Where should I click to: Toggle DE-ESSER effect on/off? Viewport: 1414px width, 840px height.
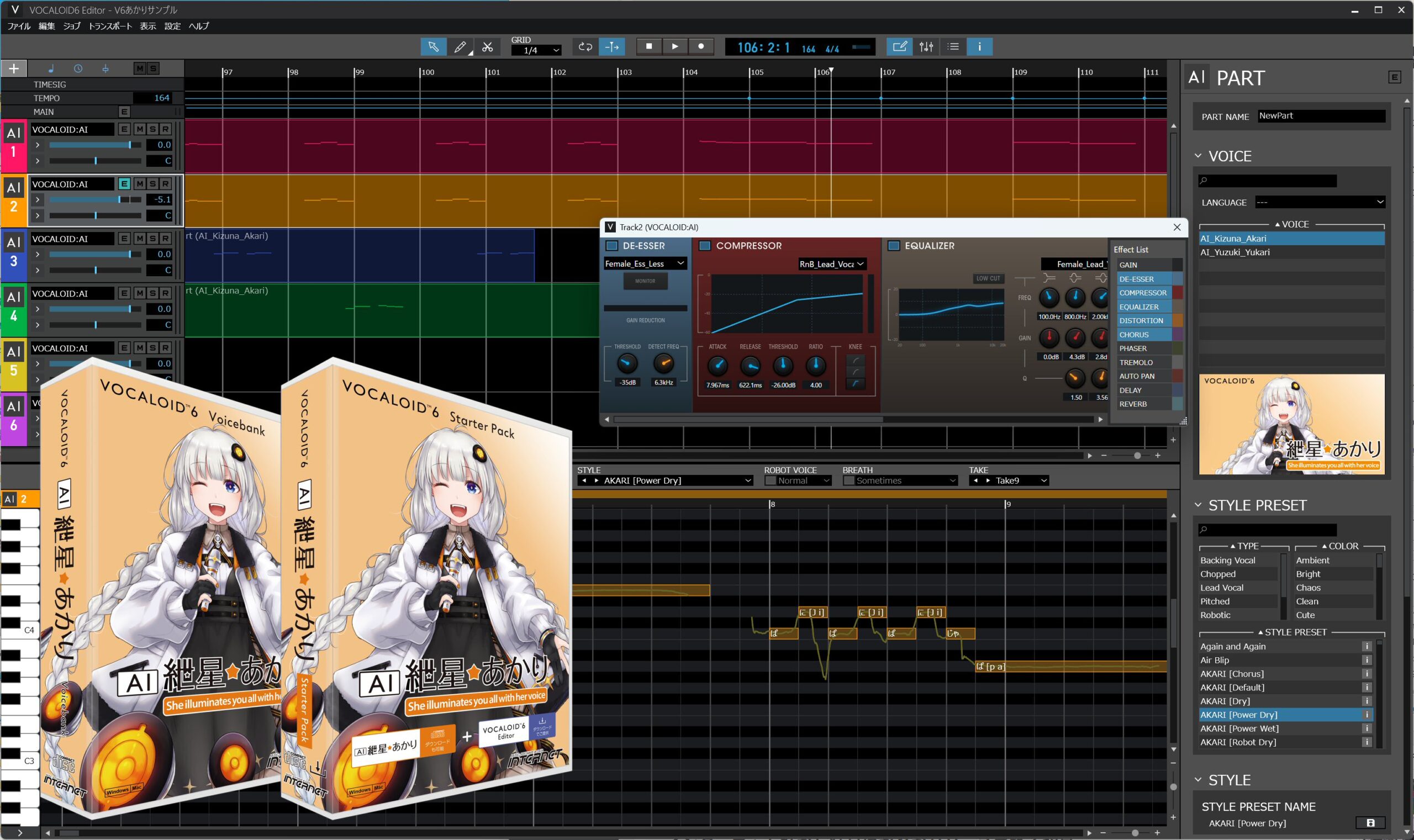click(x=612, y=246)
